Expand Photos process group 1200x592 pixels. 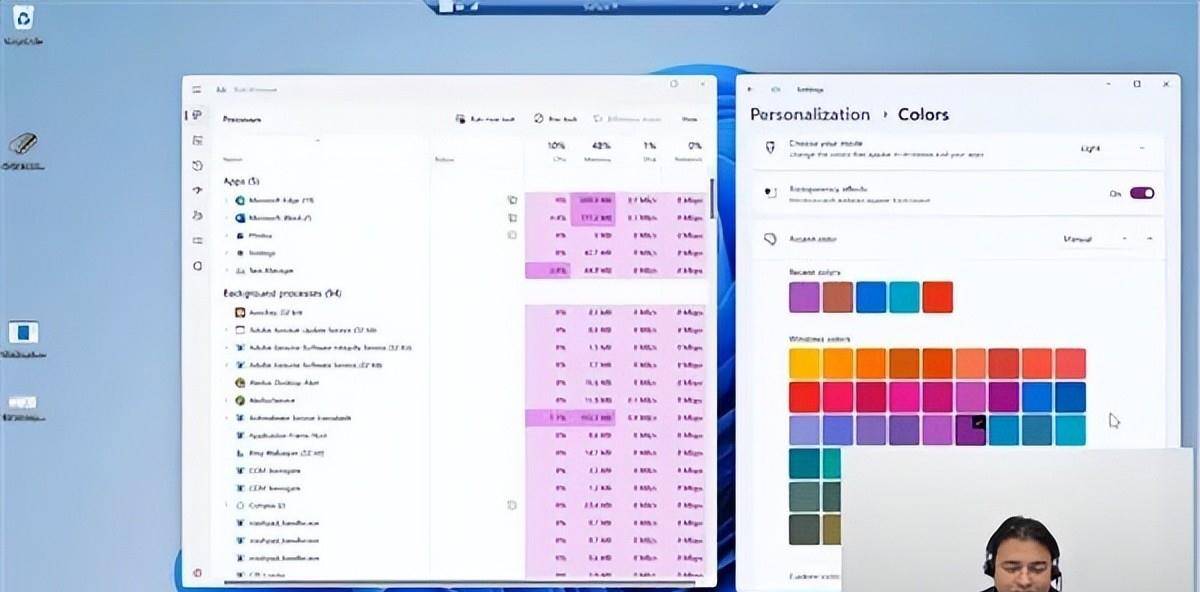(227, 236)
